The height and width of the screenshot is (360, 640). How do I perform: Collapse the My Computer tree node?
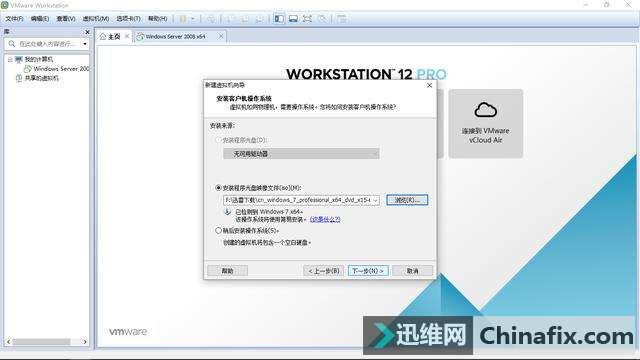tap(10, 60)
